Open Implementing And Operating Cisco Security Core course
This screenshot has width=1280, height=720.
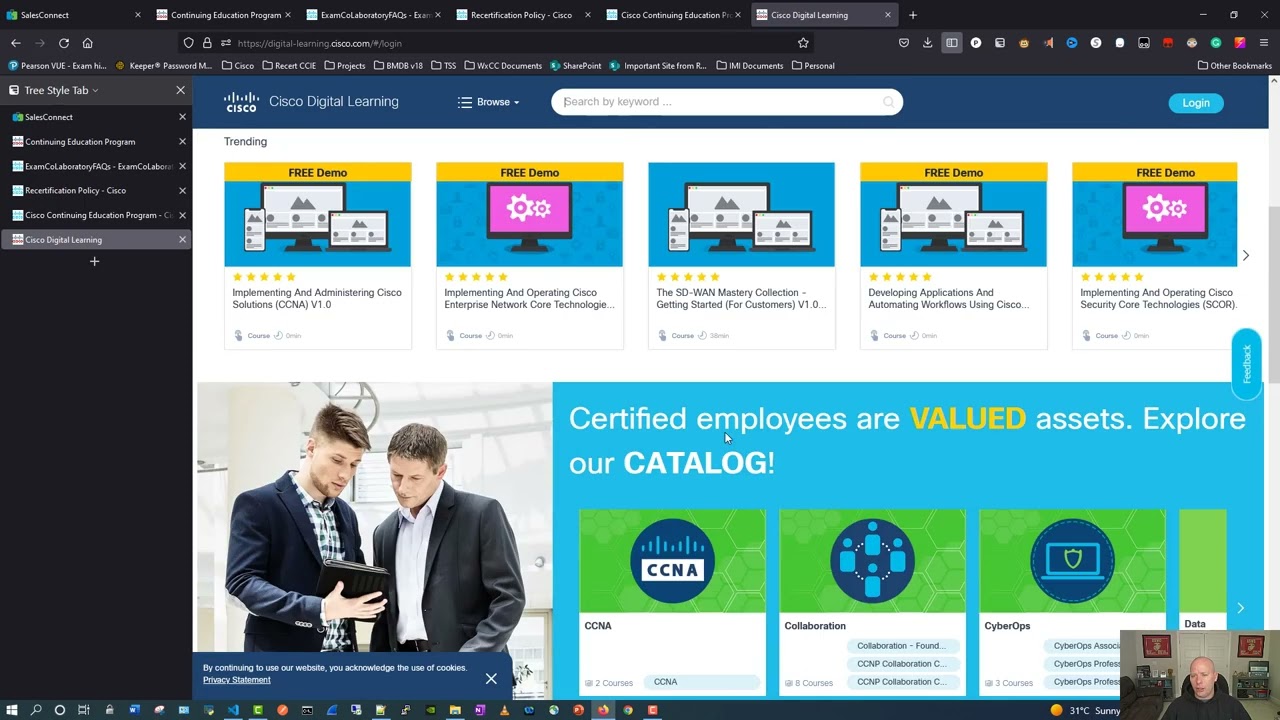[x=1155, y=256]
